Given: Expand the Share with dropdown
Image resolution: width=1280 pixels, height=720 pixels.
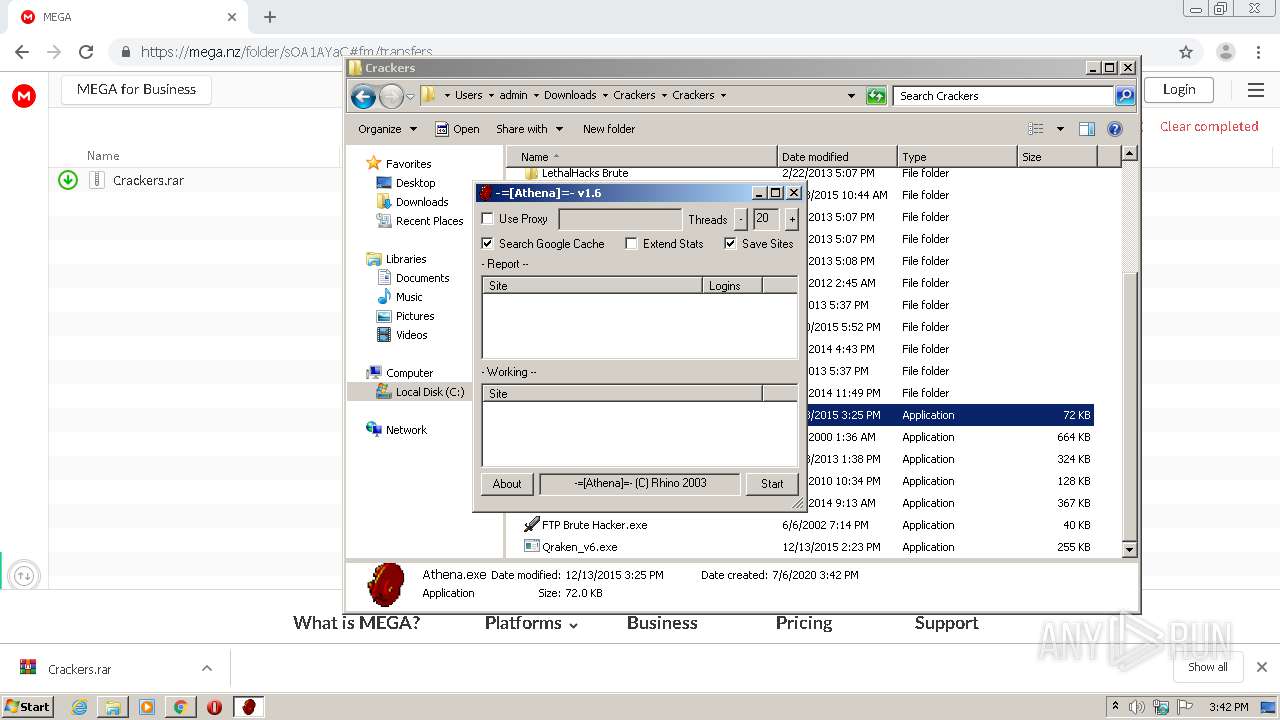Looking at the screenshot, I should point(530,129).
